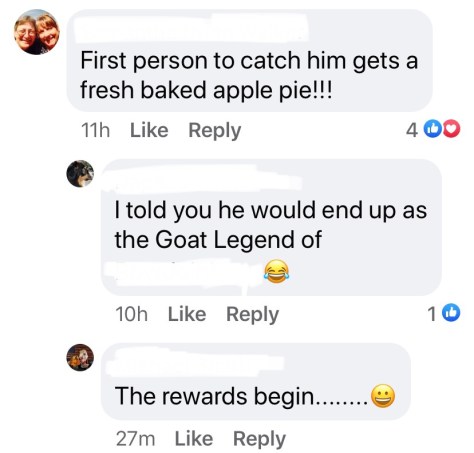474x453 pixels.
Task: View the 4 reactions count
Action: (412, 130)
